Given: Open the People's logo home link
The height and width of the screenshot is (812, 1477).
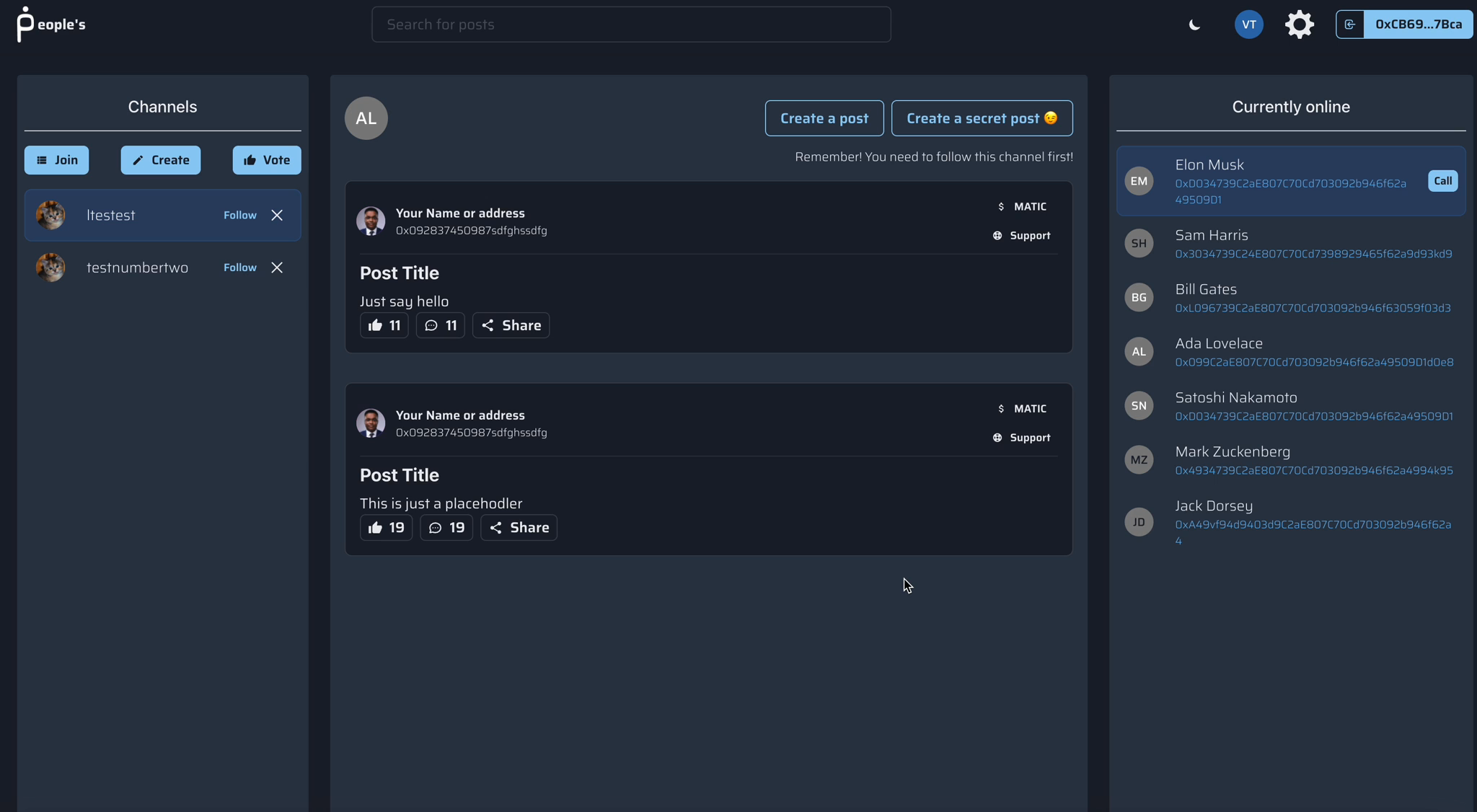Looking at the screenshot, I should (51, 25).
